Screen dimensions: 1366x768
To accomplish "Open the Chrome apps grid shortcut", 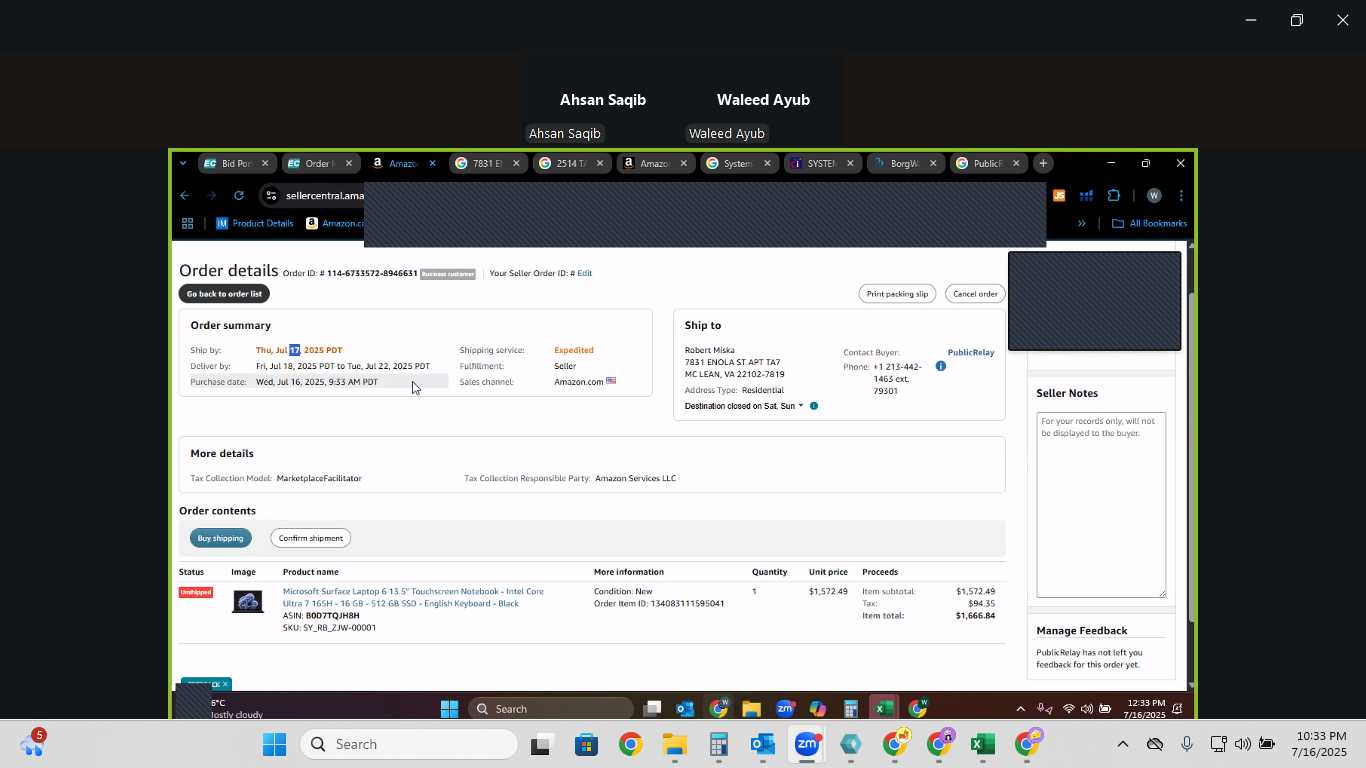I will 187,224.
